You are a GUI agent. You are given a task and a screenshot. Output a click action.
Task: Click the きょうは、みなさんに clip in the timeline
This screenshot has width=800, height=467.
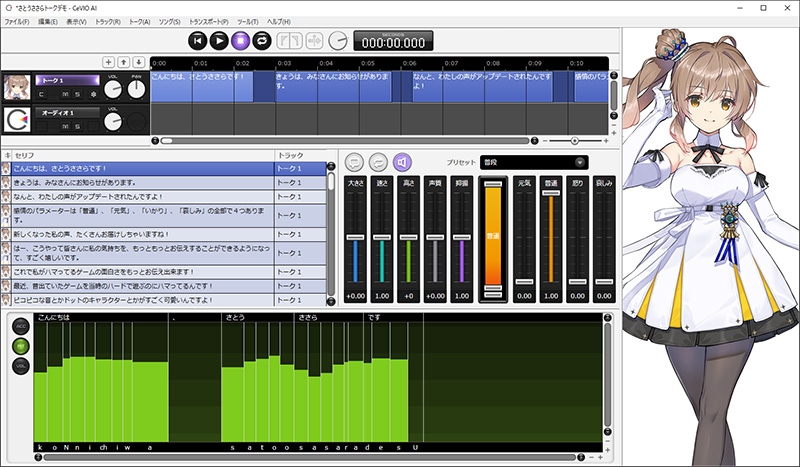tap(333, 86)
